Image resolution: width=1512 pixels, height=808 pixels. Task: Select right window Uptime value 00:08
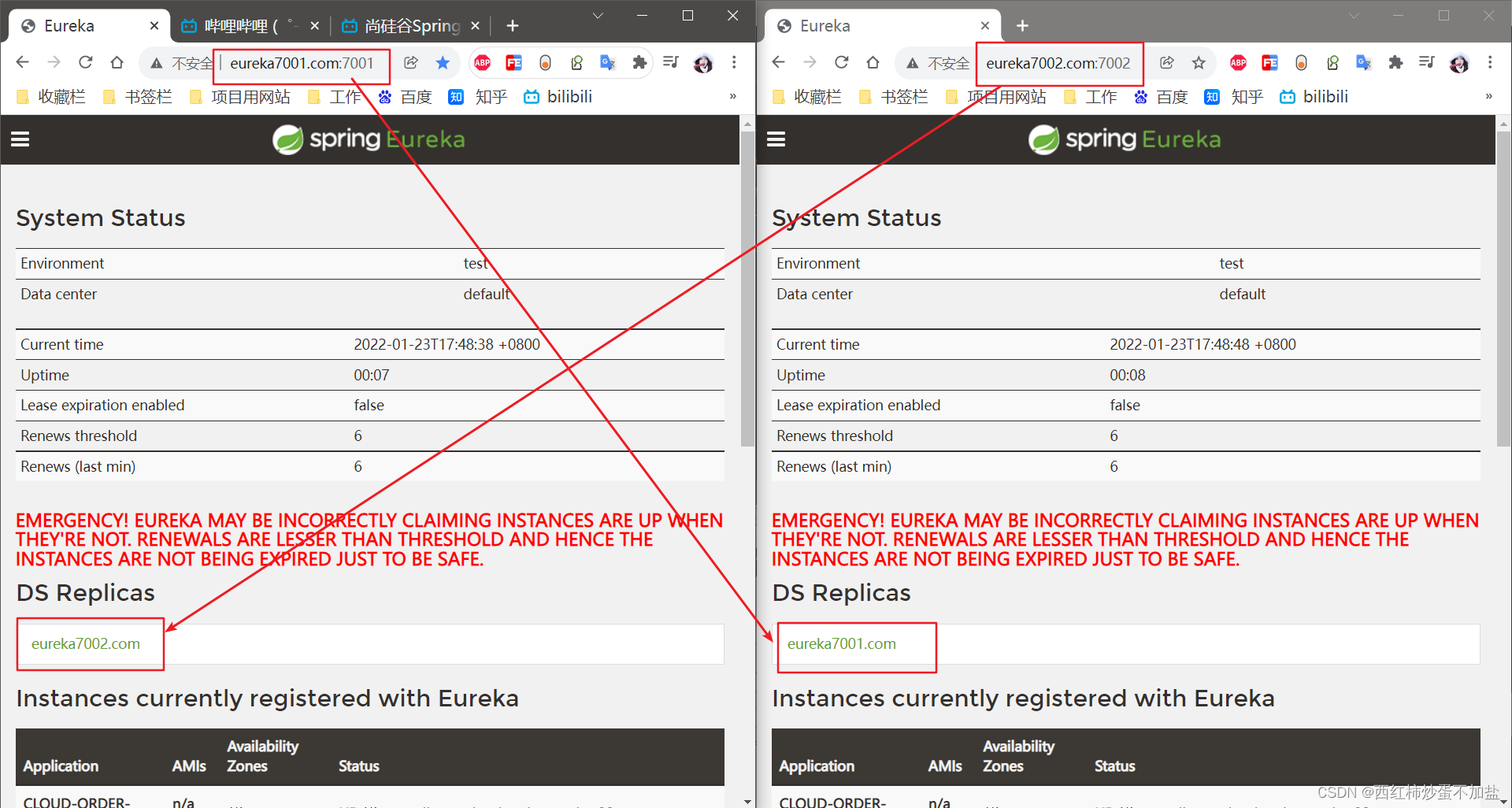(x=1128, y=375)
